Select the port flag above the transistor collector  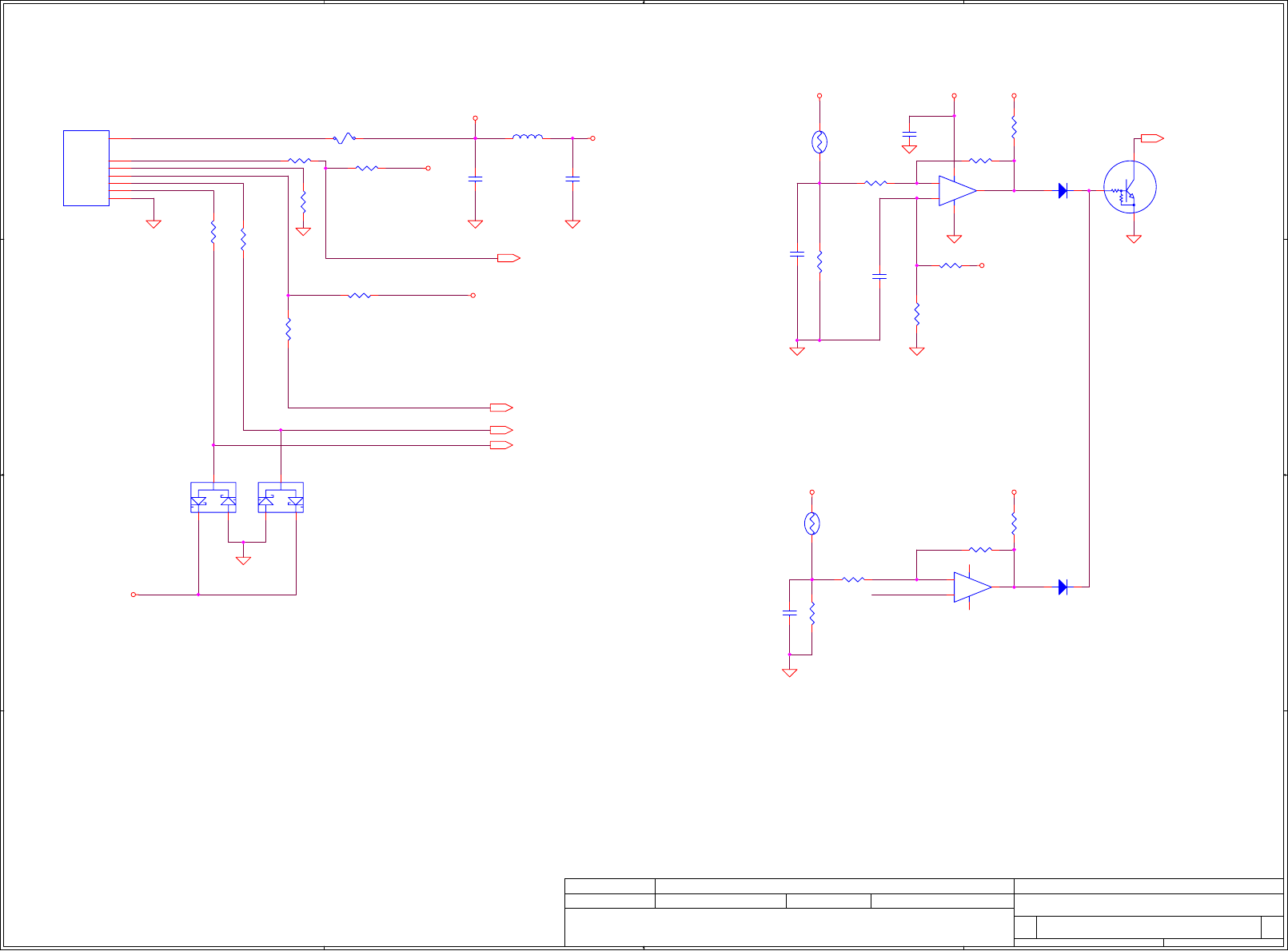(x=1152, y=138)
